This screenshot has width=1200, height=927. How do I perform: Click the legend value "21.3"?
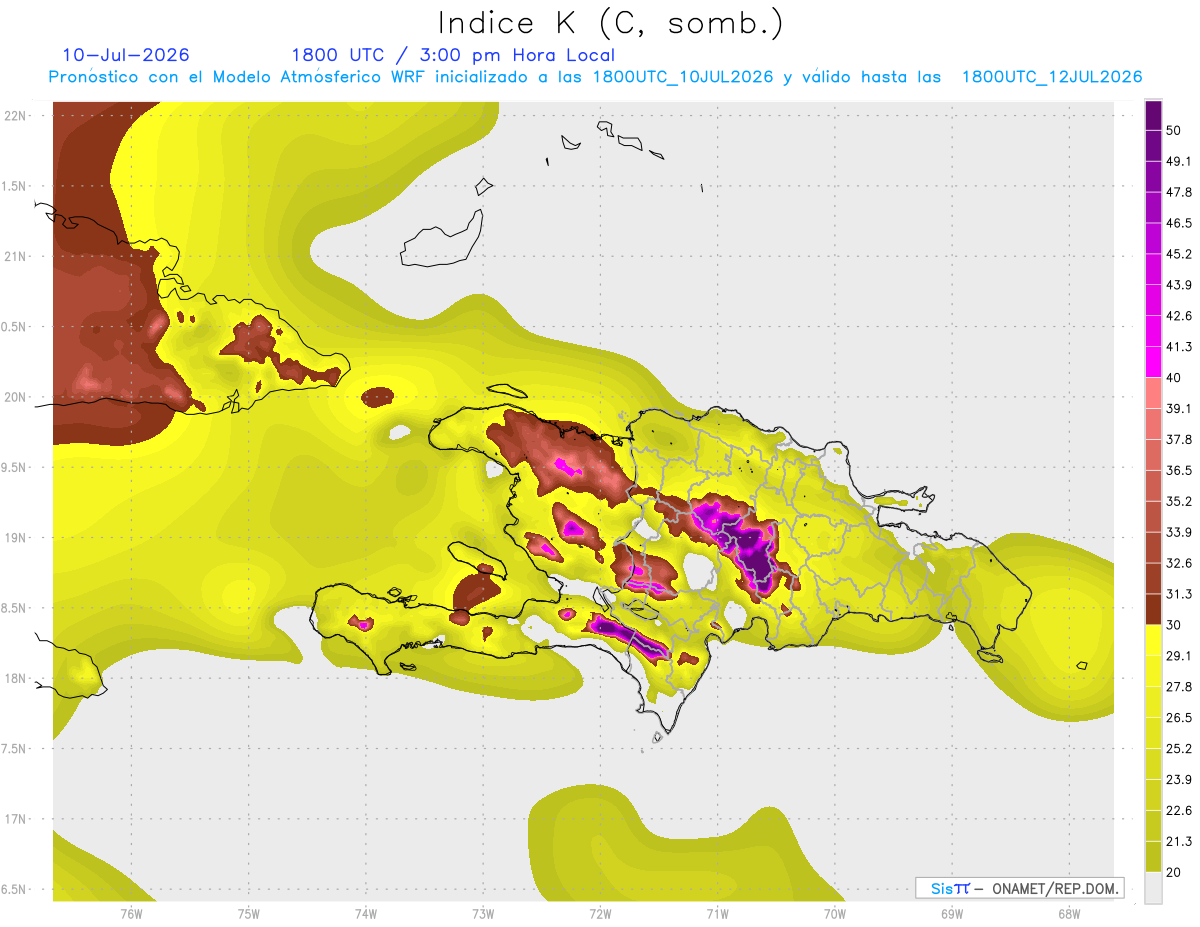pos(1179,841)
